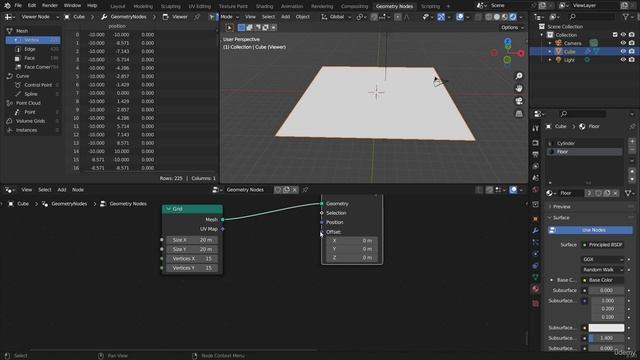The image size is (640, 360).
Task: Select material preview shading sphere
Action: pos(505,17)
